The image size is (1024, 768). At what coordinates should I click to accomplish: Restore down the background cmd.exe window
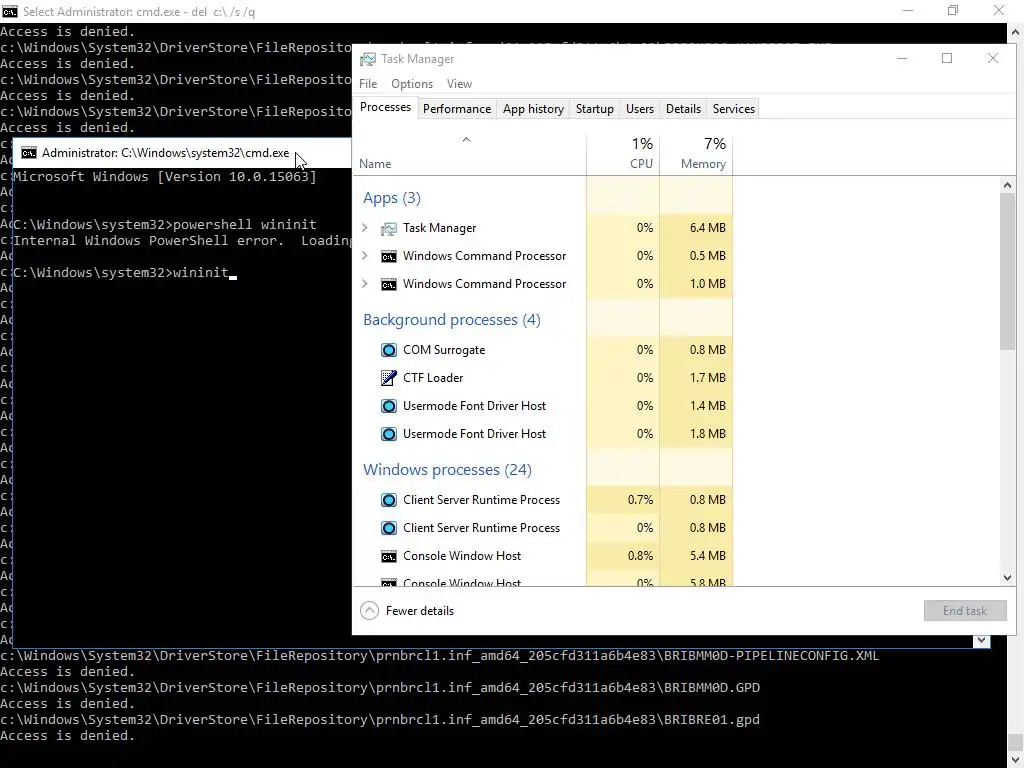pos(953,10)
